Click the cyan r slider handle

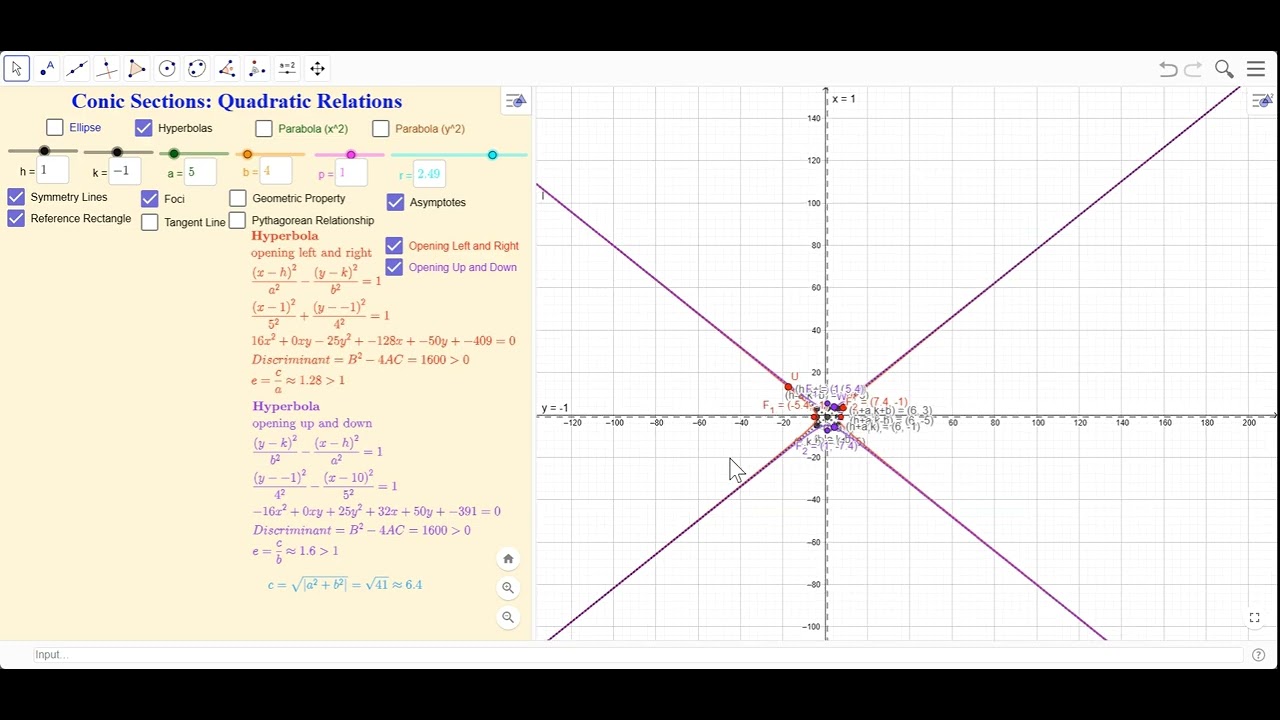click(x=492, y=155)
